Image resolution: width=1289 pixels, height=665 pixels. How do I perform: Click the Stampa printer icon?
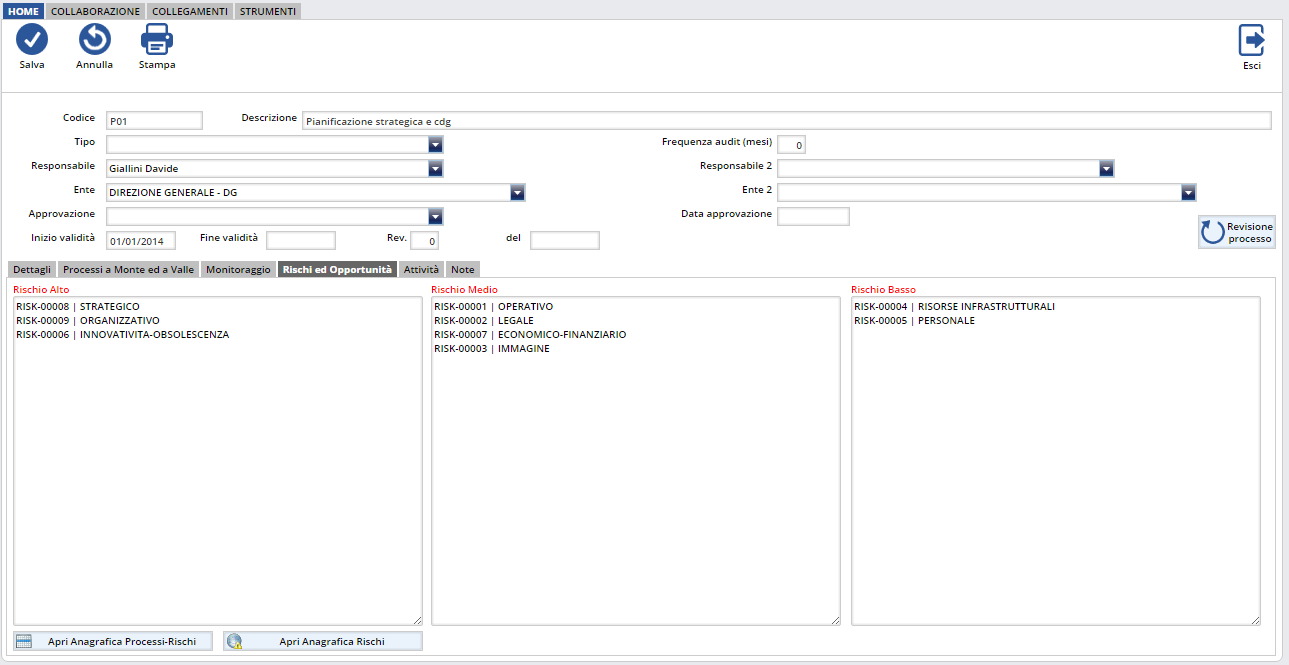[157, 40]
